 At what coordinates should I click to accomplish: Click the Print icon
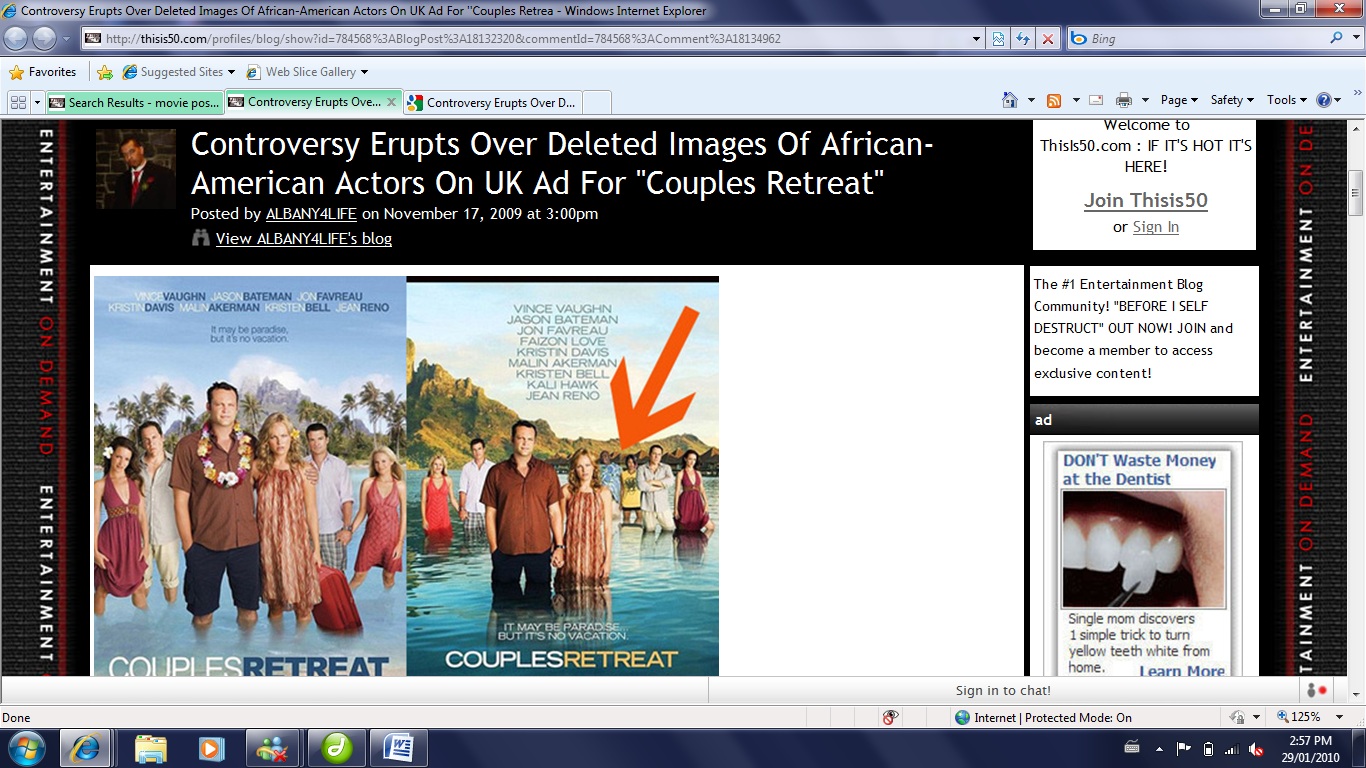(x=1124, y=100)
